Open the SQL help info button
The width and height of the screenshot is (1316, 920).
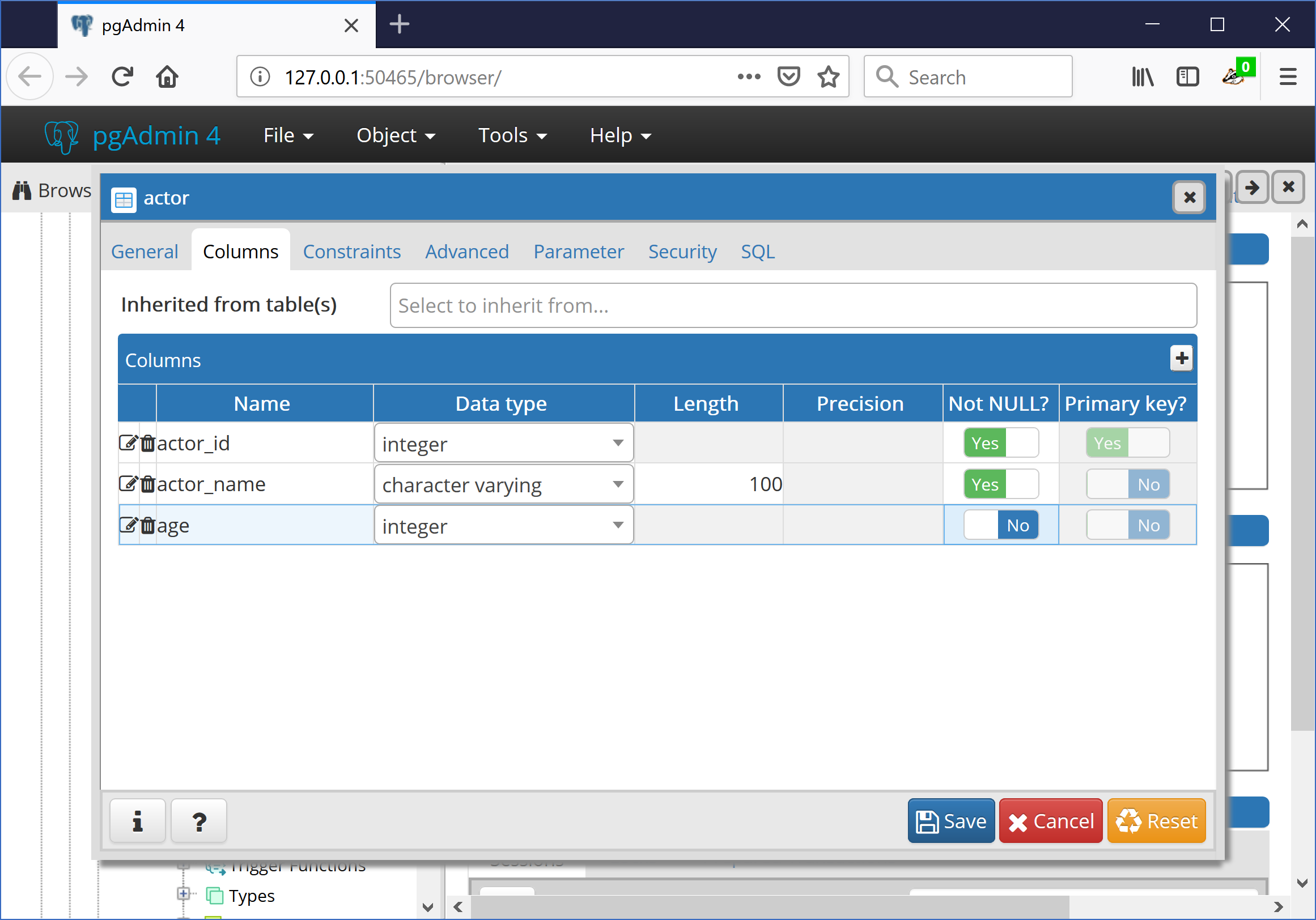point(138,821)
